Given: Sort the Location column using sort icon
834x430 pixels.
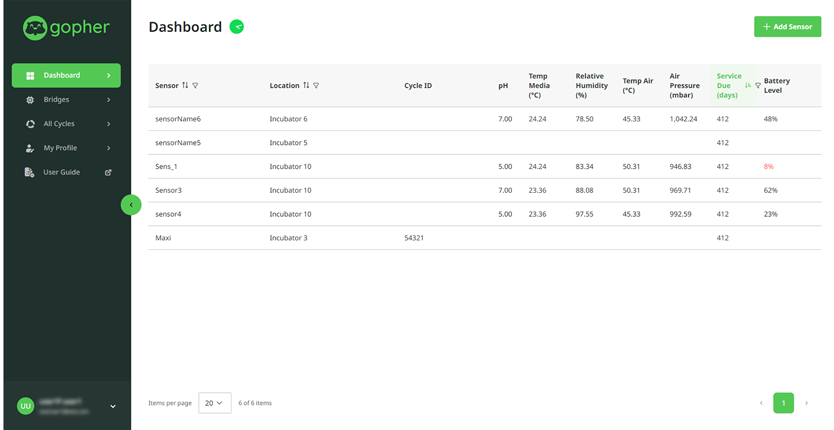Looking at the screenshot, I should click(306, 86).
